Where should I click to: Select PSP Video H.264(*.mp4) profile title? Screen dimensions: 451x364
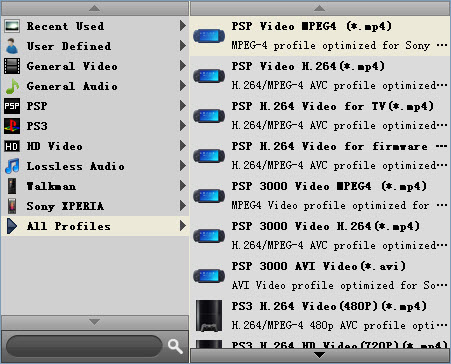coord(308,66)
